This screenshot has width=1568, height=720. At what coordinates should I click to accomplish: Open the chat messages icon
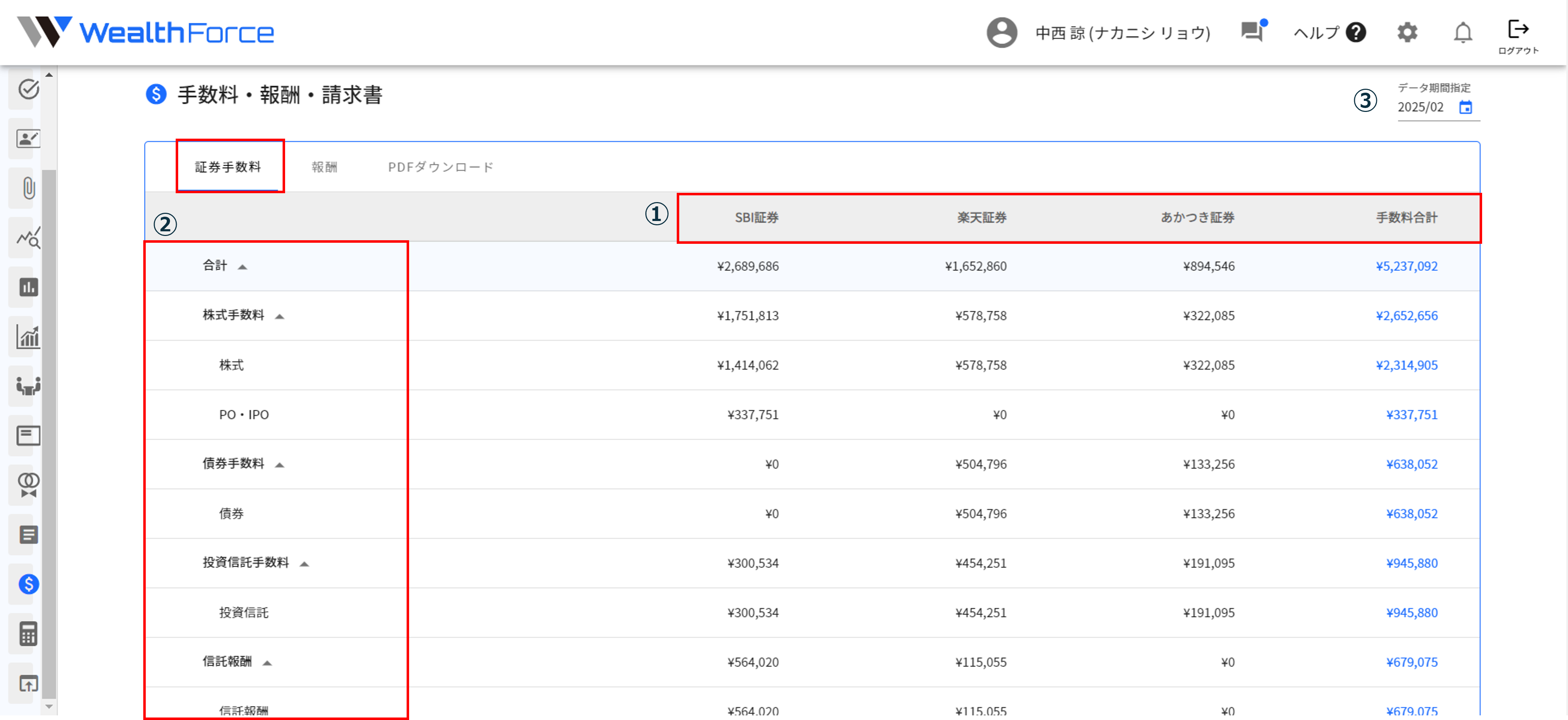coord(1253,30)
